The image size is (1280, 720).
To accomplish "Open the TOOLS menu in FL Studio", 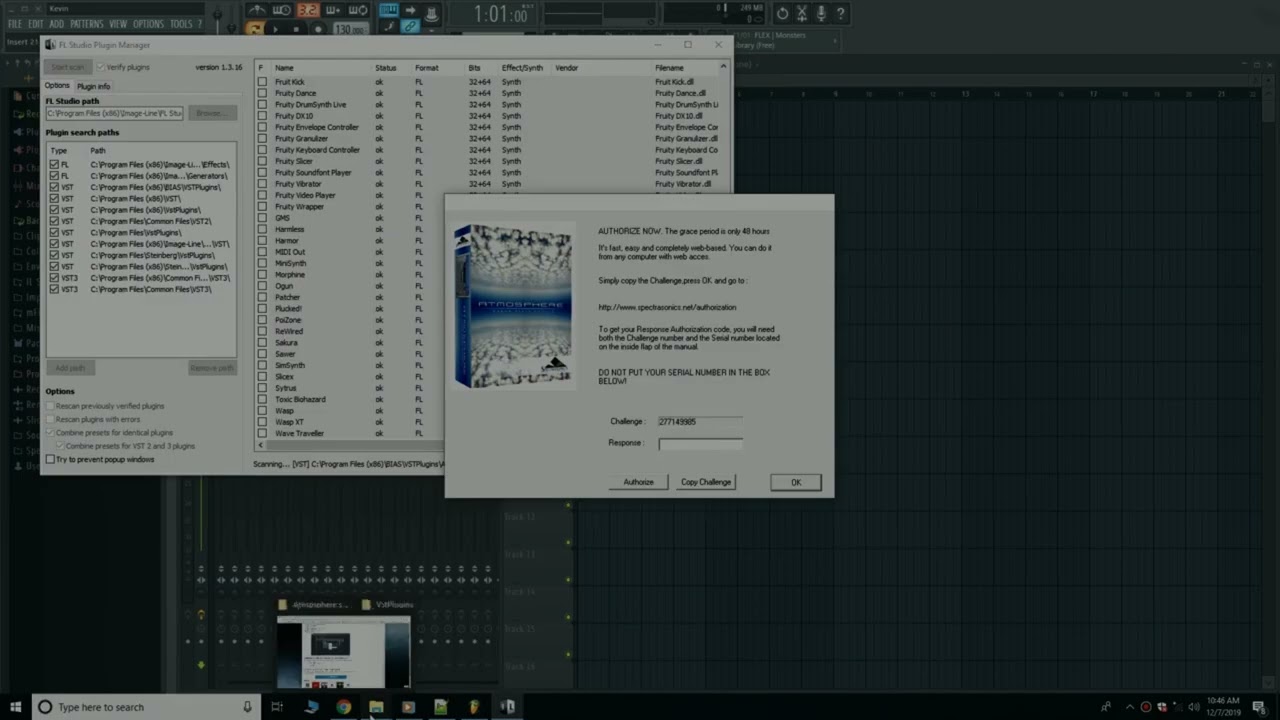I will pos(181,24).
